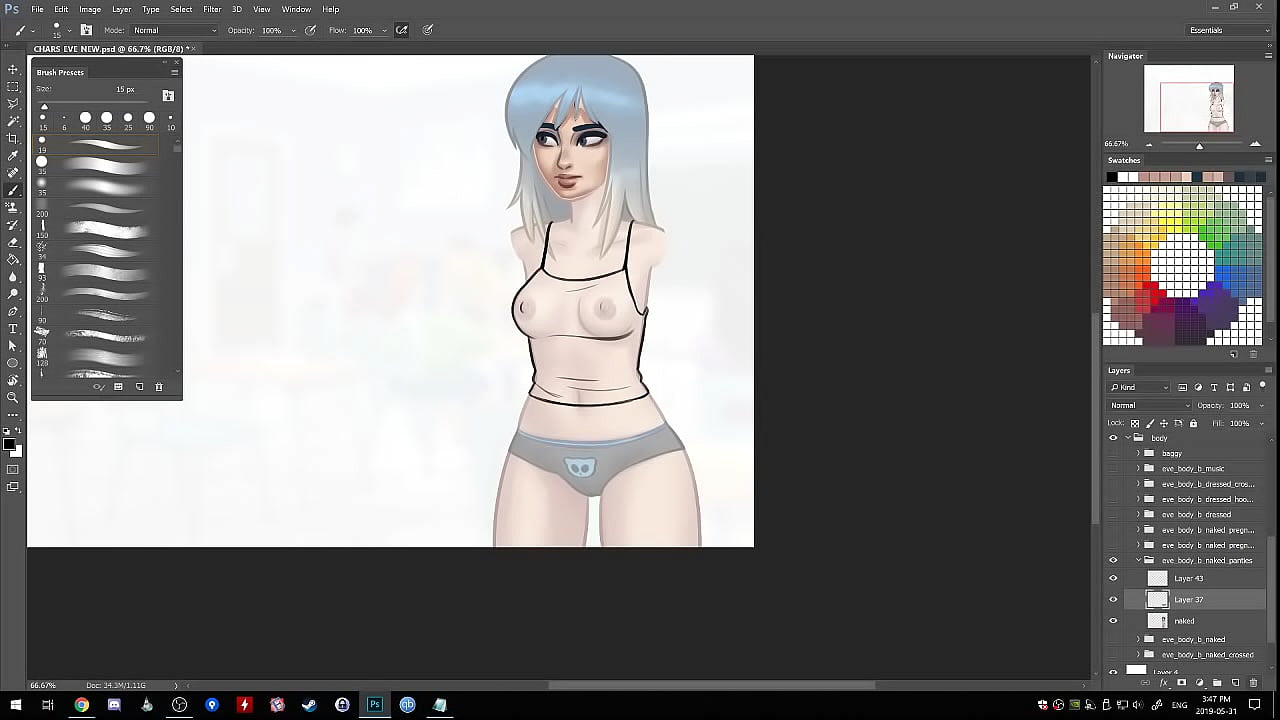Open the brush Mode dropdown
Image resolution: width=1280 pixels, height=720 pixels.
[175, 30]
